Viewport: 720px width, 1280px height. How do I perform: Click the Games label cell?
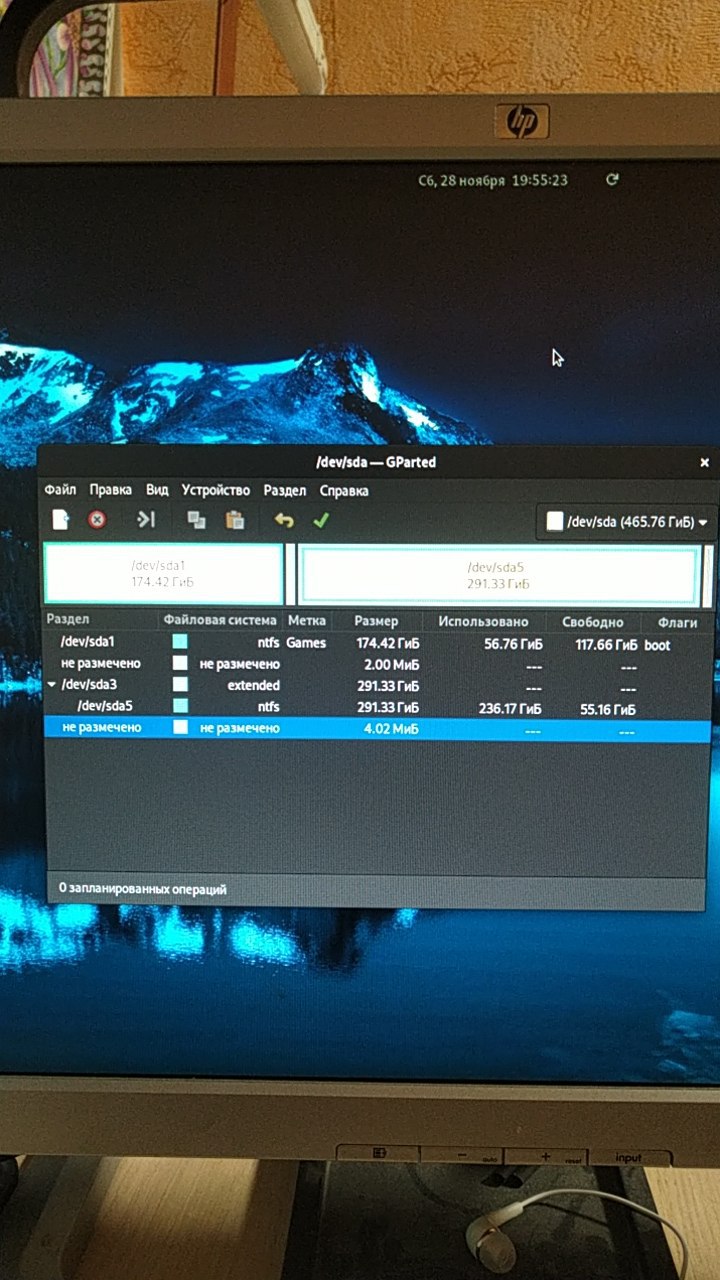pos(306,643)
